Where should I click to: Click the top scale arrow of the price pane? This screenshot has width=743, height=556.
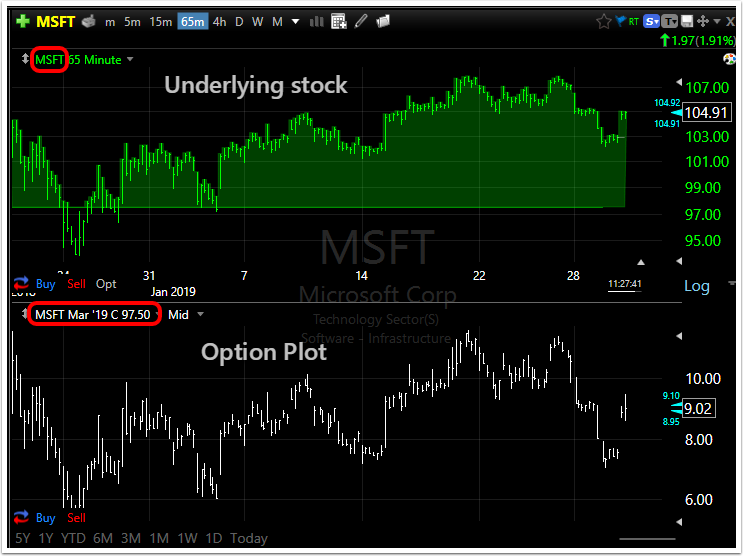679,82
